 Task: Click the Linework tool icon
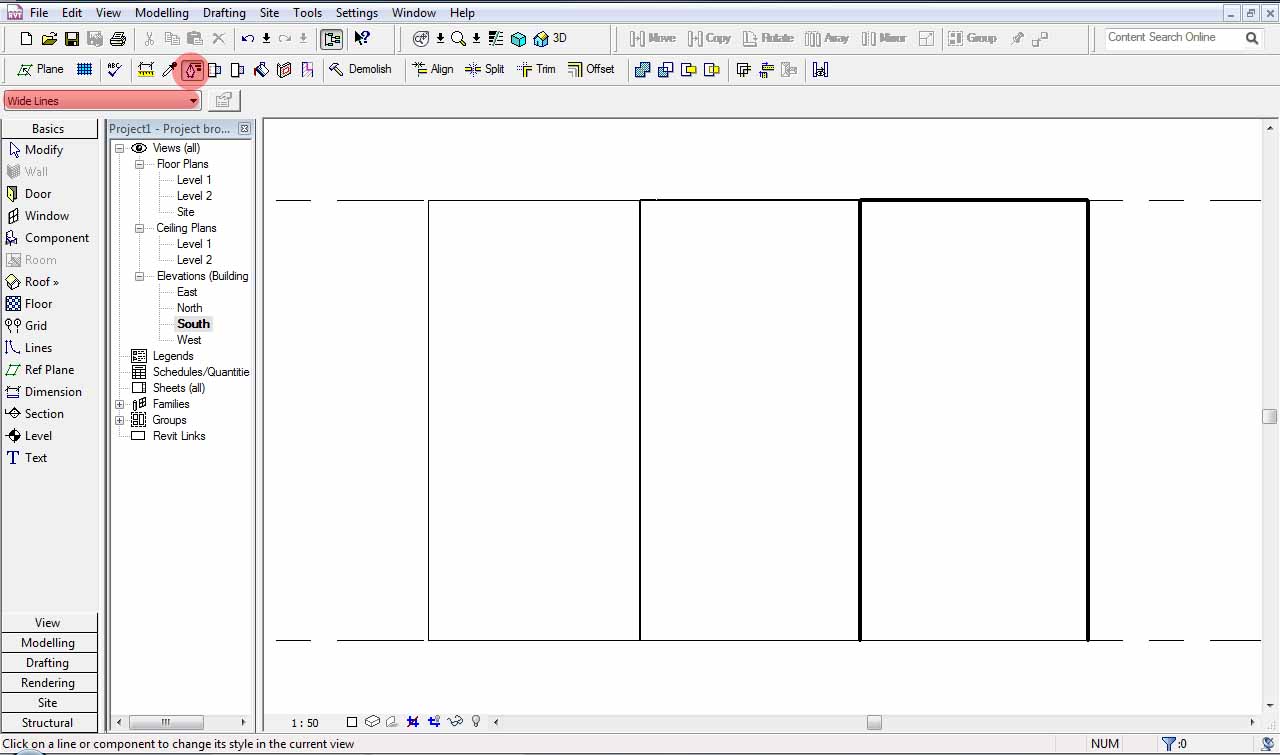coord(193,70)
